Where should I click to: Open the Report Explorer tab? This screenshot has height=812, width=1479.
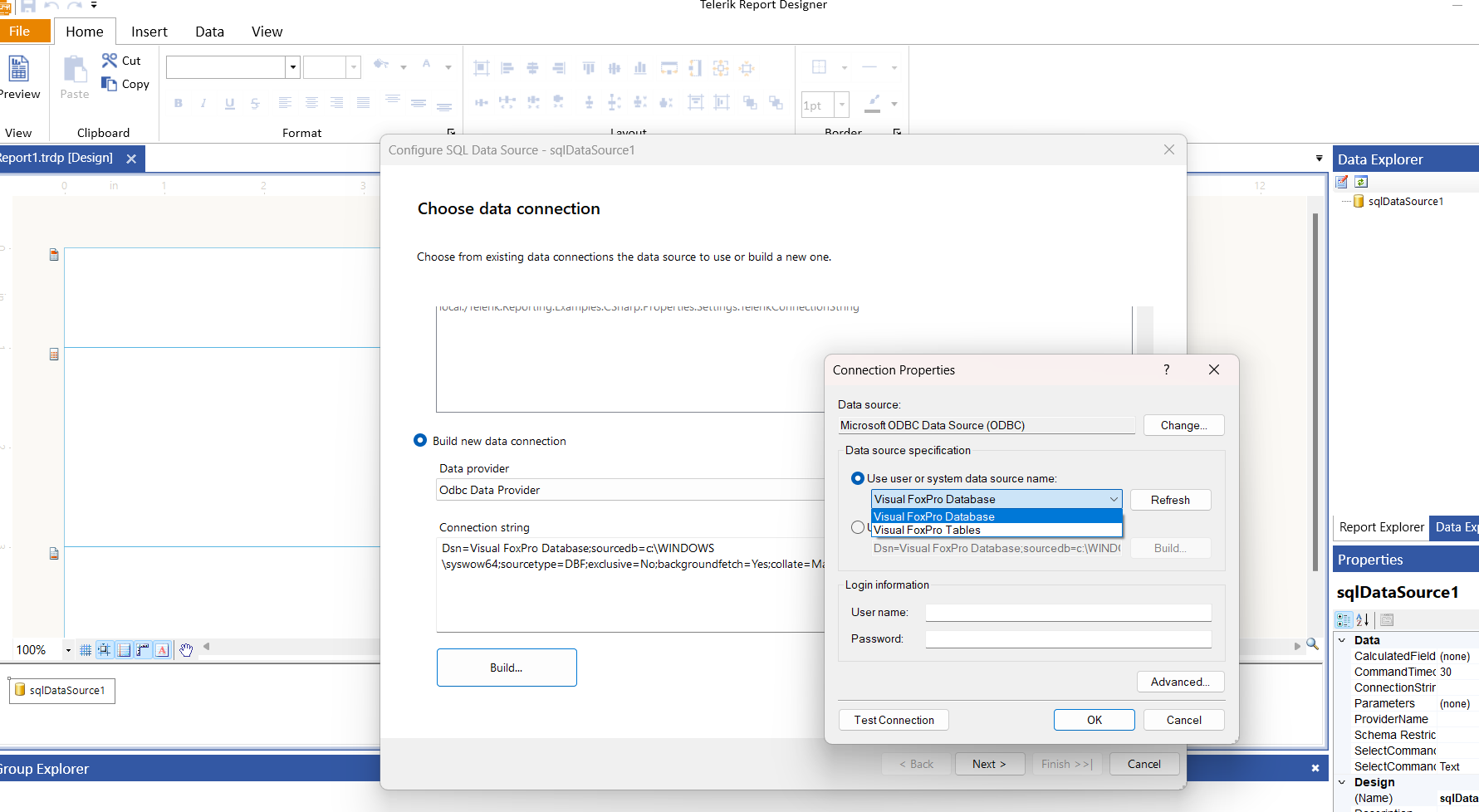[1381, 527]
